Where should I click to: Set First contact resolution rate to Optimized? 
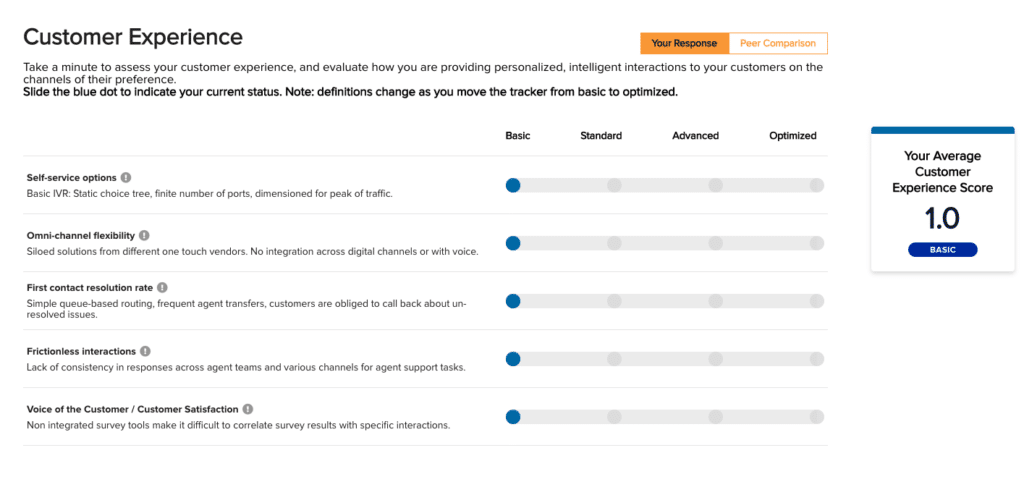[816, 301]
